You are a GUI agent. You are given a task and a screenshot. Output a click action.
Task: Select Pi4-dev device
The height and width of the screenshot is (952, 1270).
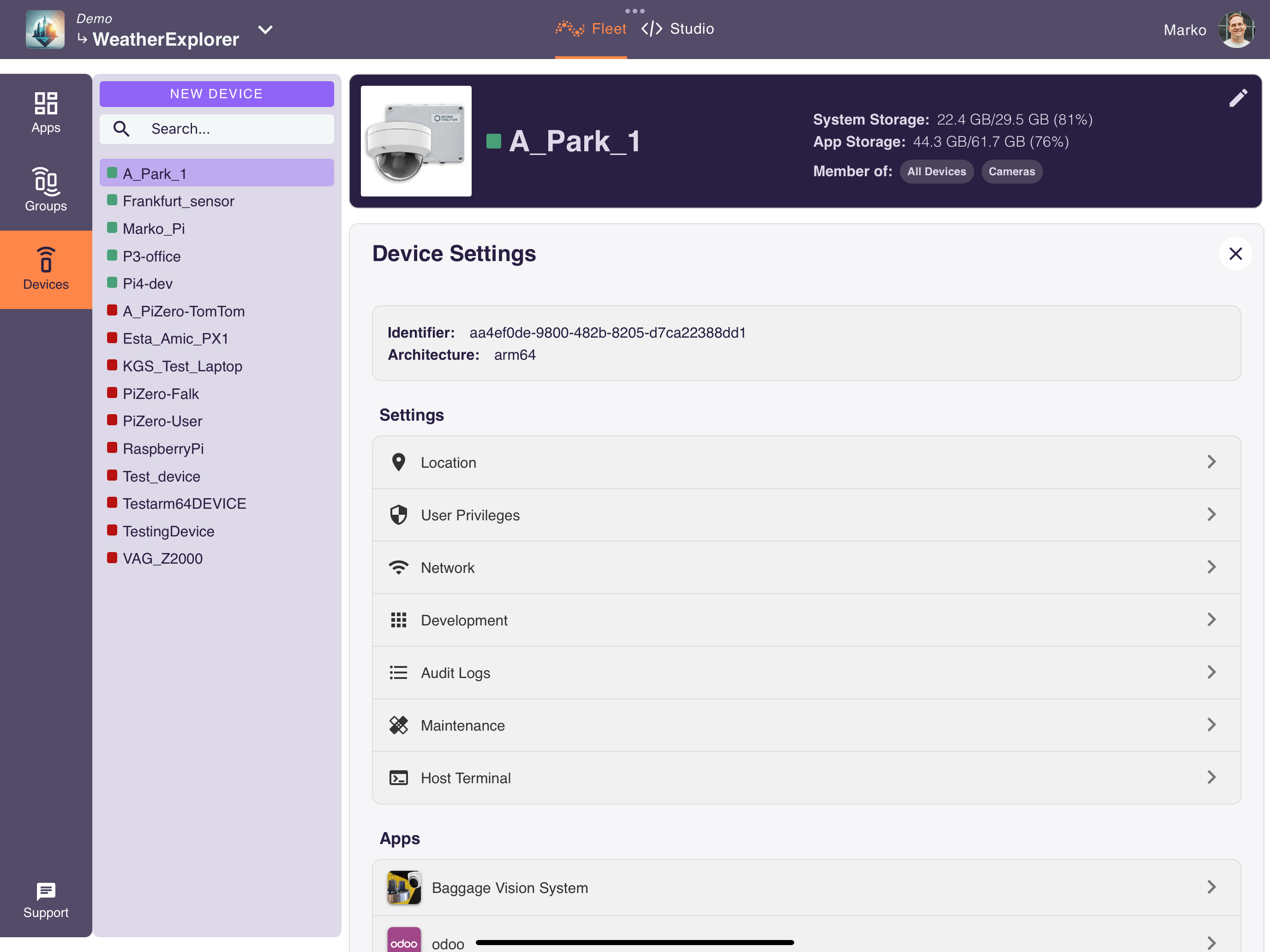[216, 284]
